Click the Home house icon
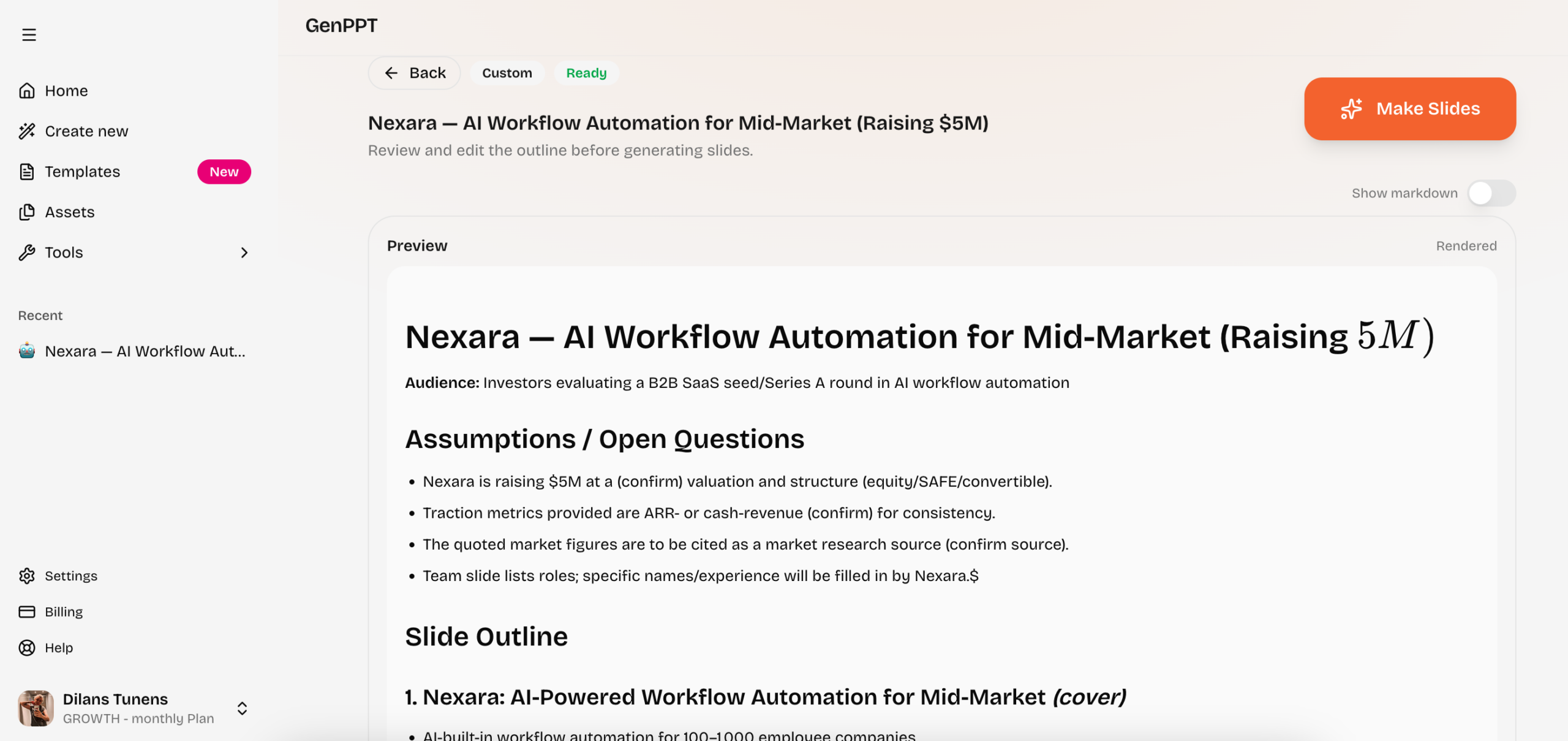The width and height of the screenshot is (1568, 741). point(26,91)
